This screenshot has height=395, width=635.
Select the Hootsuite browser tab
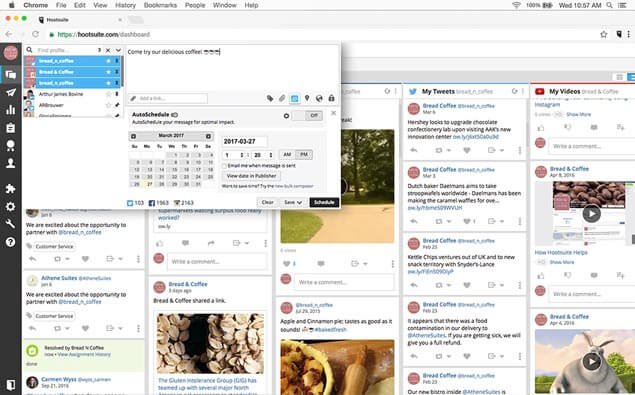tap(79, 19)
